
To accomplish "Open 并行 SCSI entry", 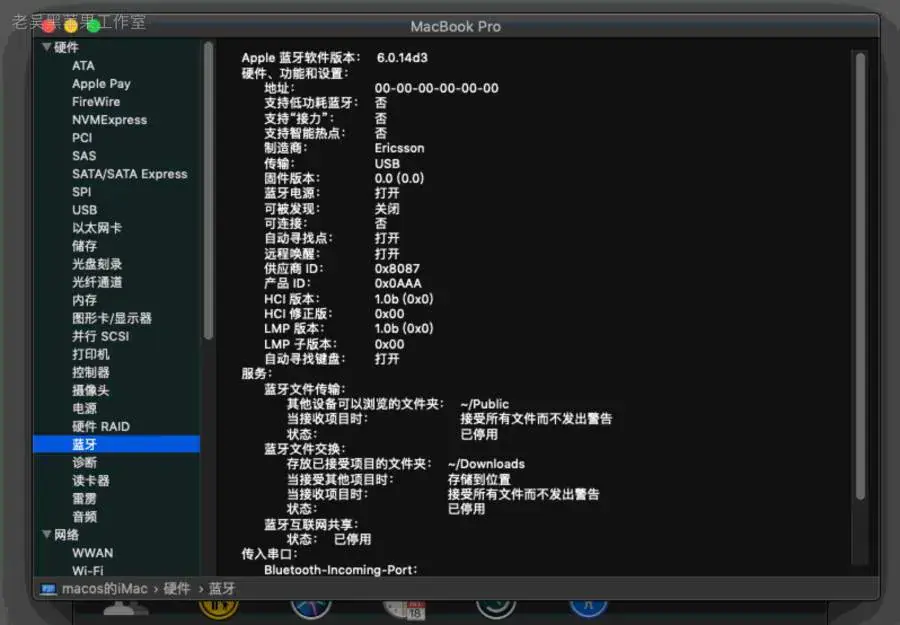I will (x=100, y=336).
